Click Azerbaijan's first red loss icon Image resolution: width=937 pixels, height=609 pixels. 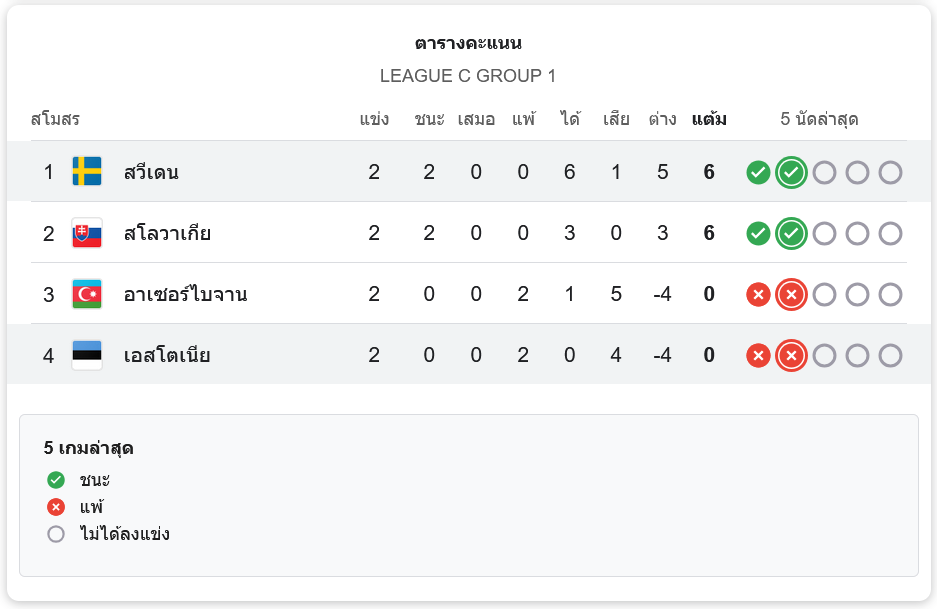[758, 294]
